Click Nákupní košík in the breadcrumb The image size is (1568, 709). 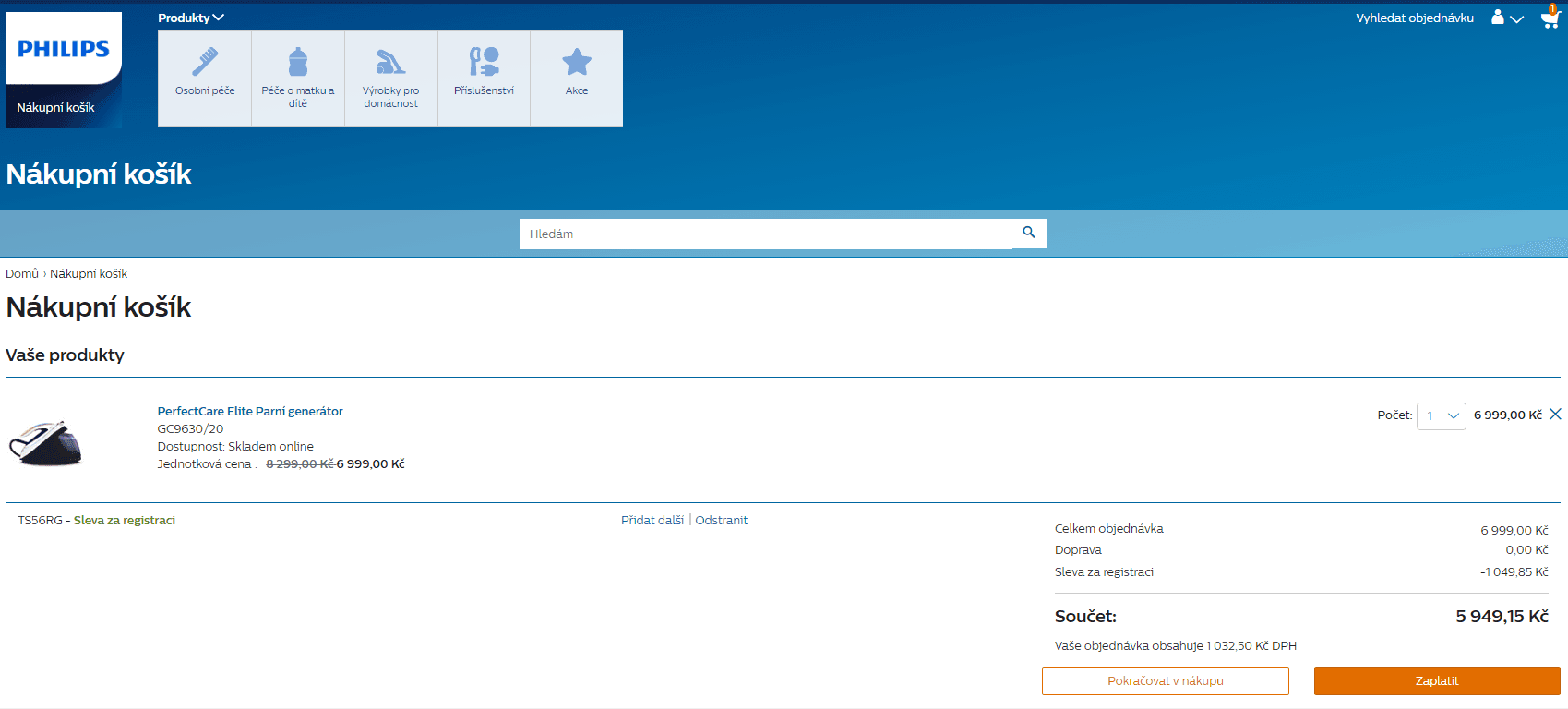(89, 273)
